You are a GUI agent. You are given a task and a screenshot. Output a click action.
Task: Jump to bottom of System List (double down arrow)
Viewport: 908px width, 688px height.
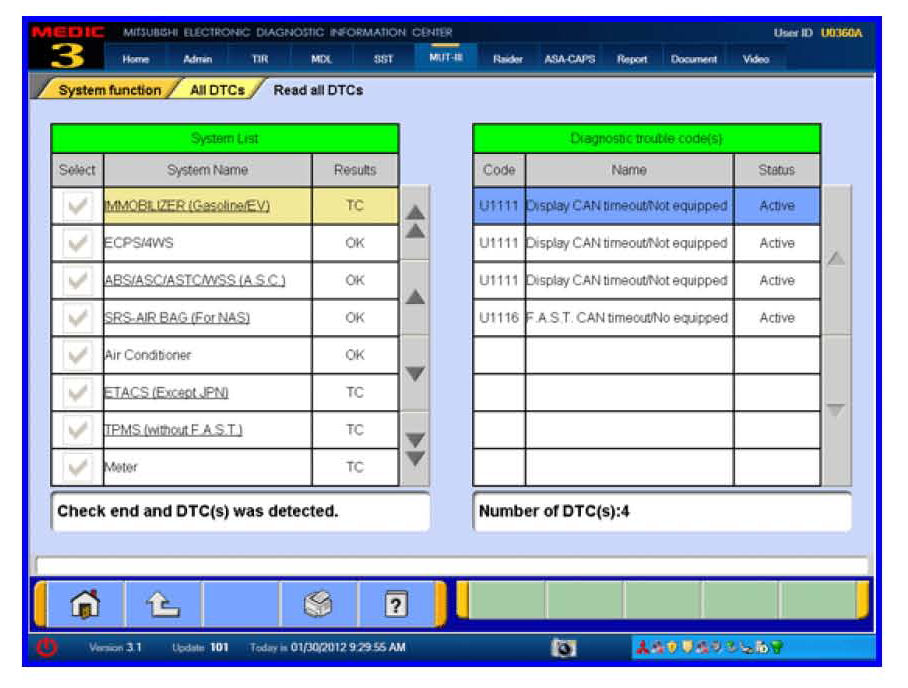414,449
